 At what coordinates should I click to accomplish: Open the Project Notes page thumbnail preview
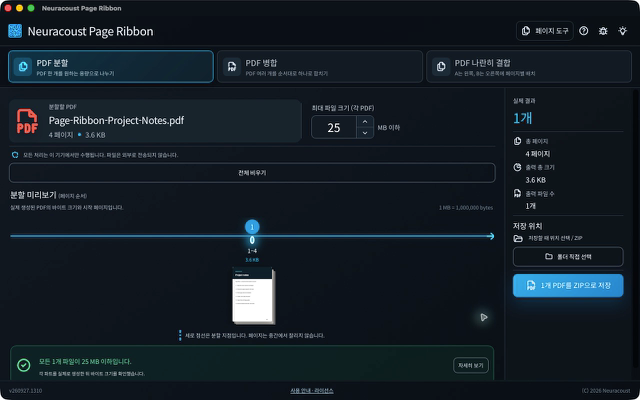[253, 296]
